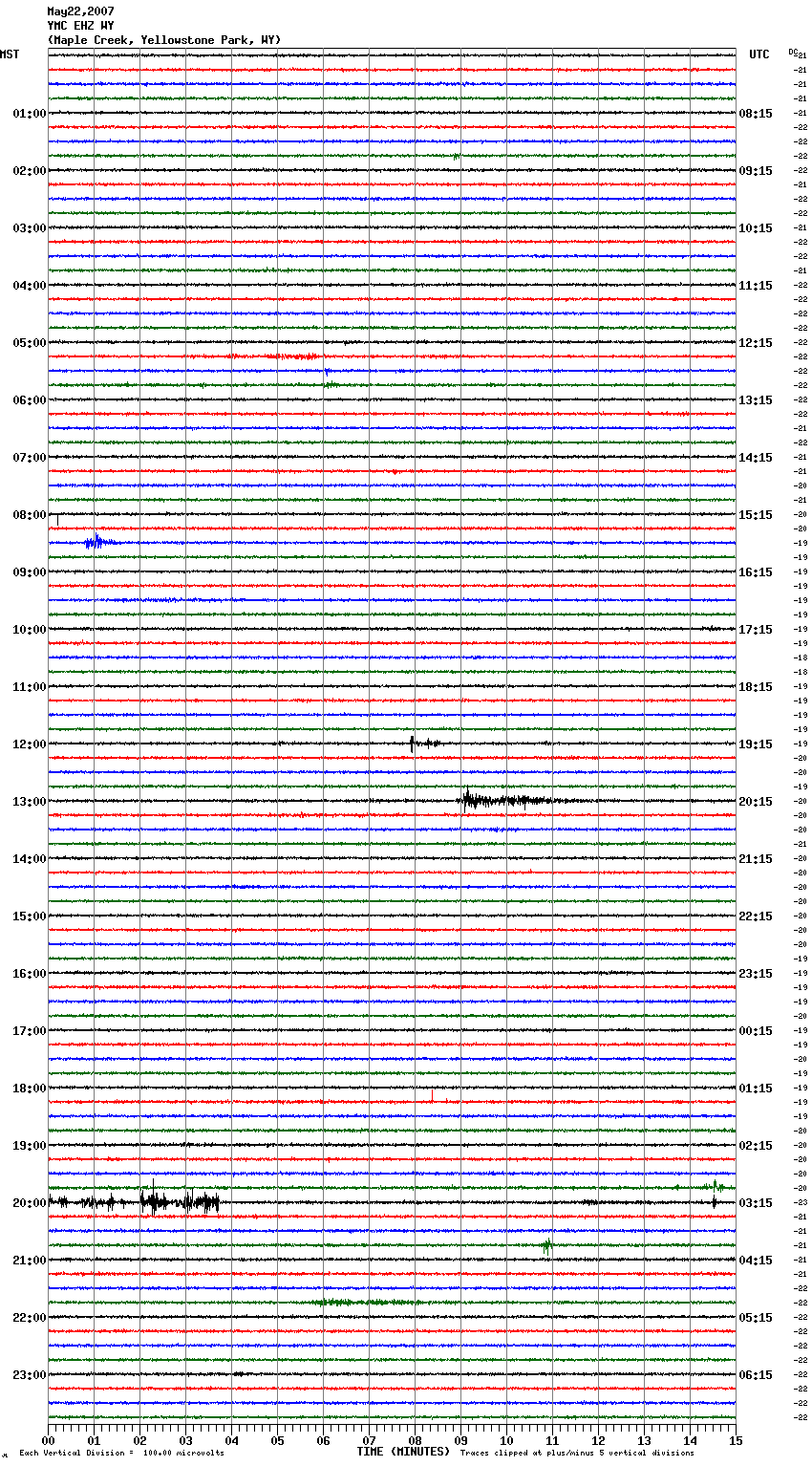This screenshot has height=1466, width=812.
Task: Click the 10:00 MST time label
Action: [30, 630]
